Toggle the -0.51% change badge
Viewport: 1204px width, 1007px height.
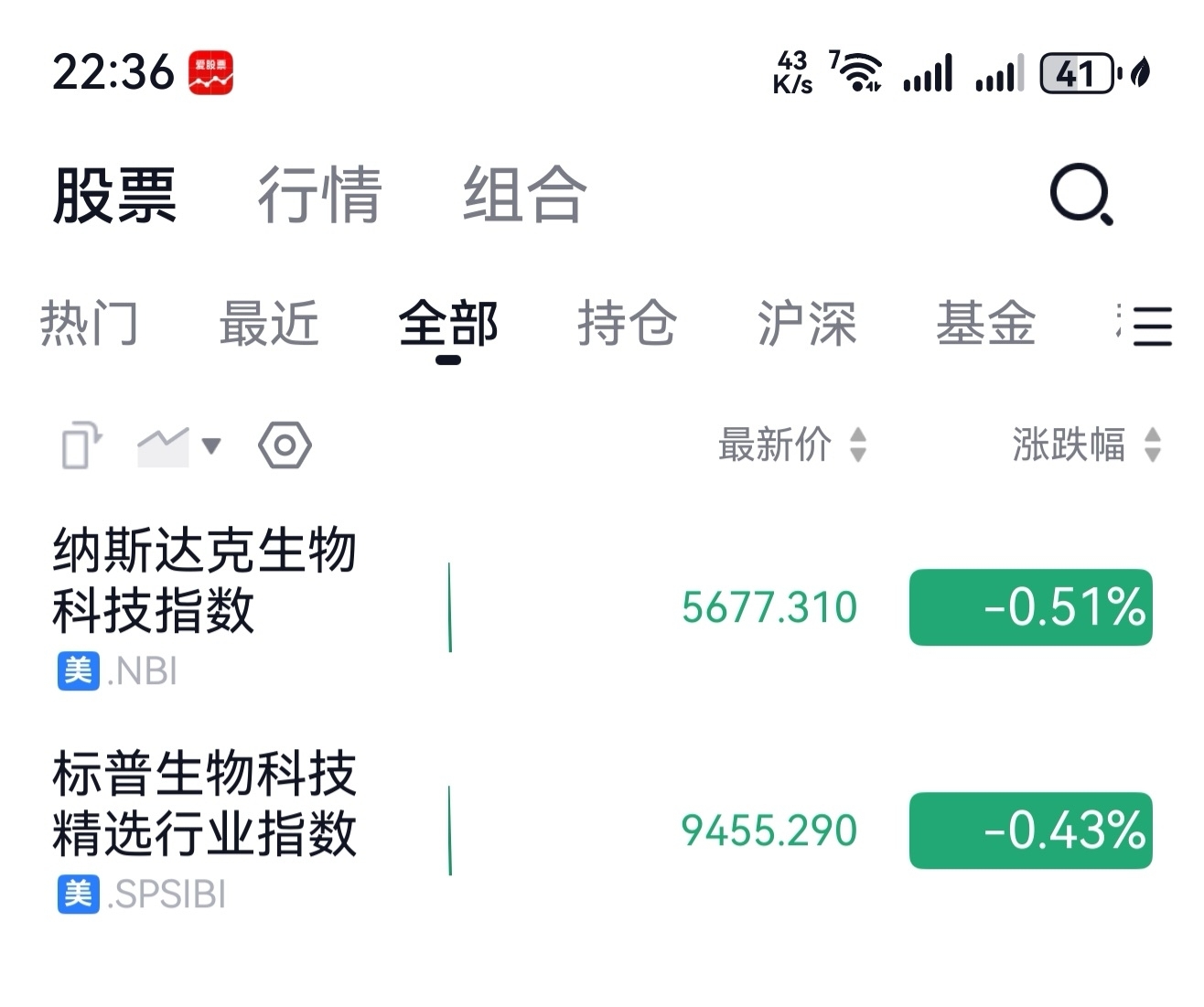pos(1031,607)
